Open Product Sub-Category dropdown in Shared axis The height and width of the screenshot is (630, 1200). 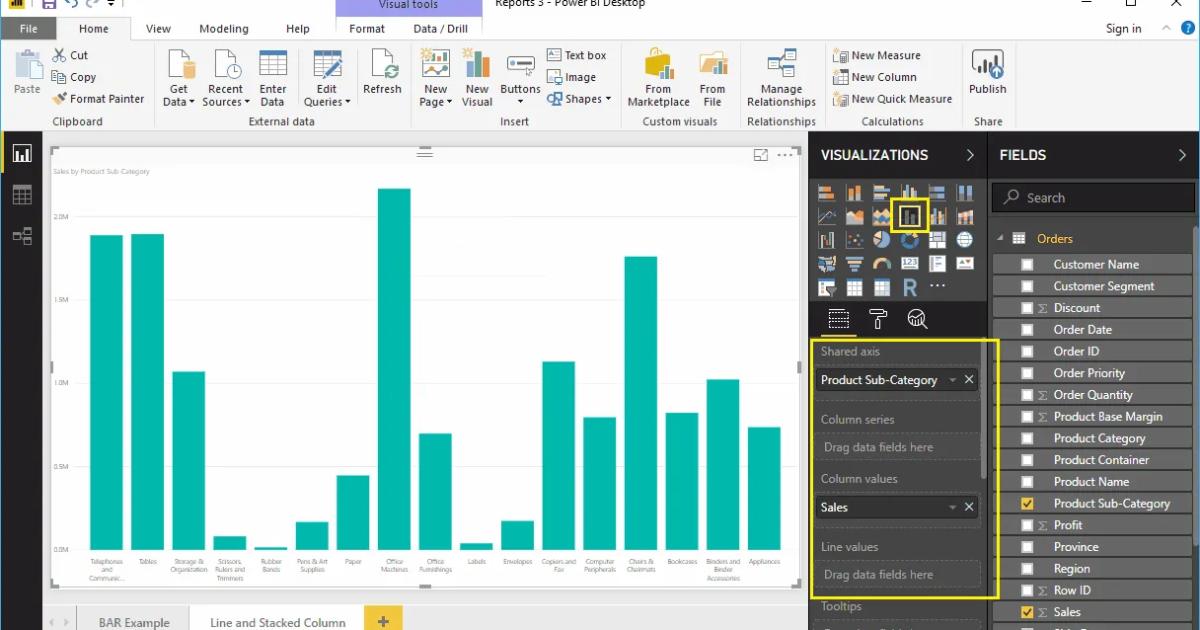pos(952,380)
